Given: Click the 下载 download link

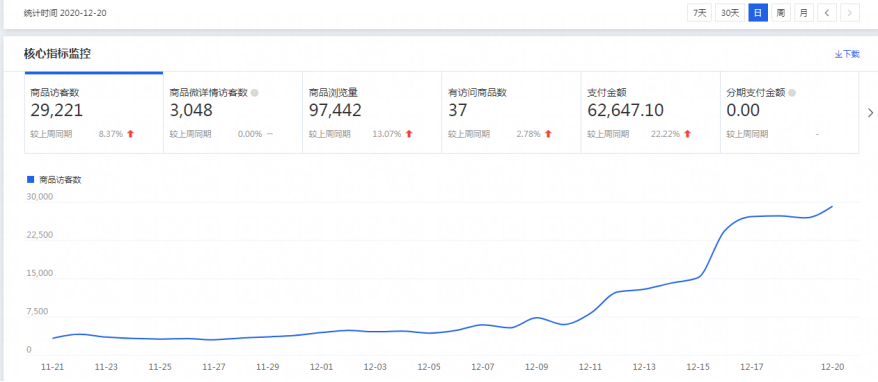Looking at the screenshot, I should (847, 54).
